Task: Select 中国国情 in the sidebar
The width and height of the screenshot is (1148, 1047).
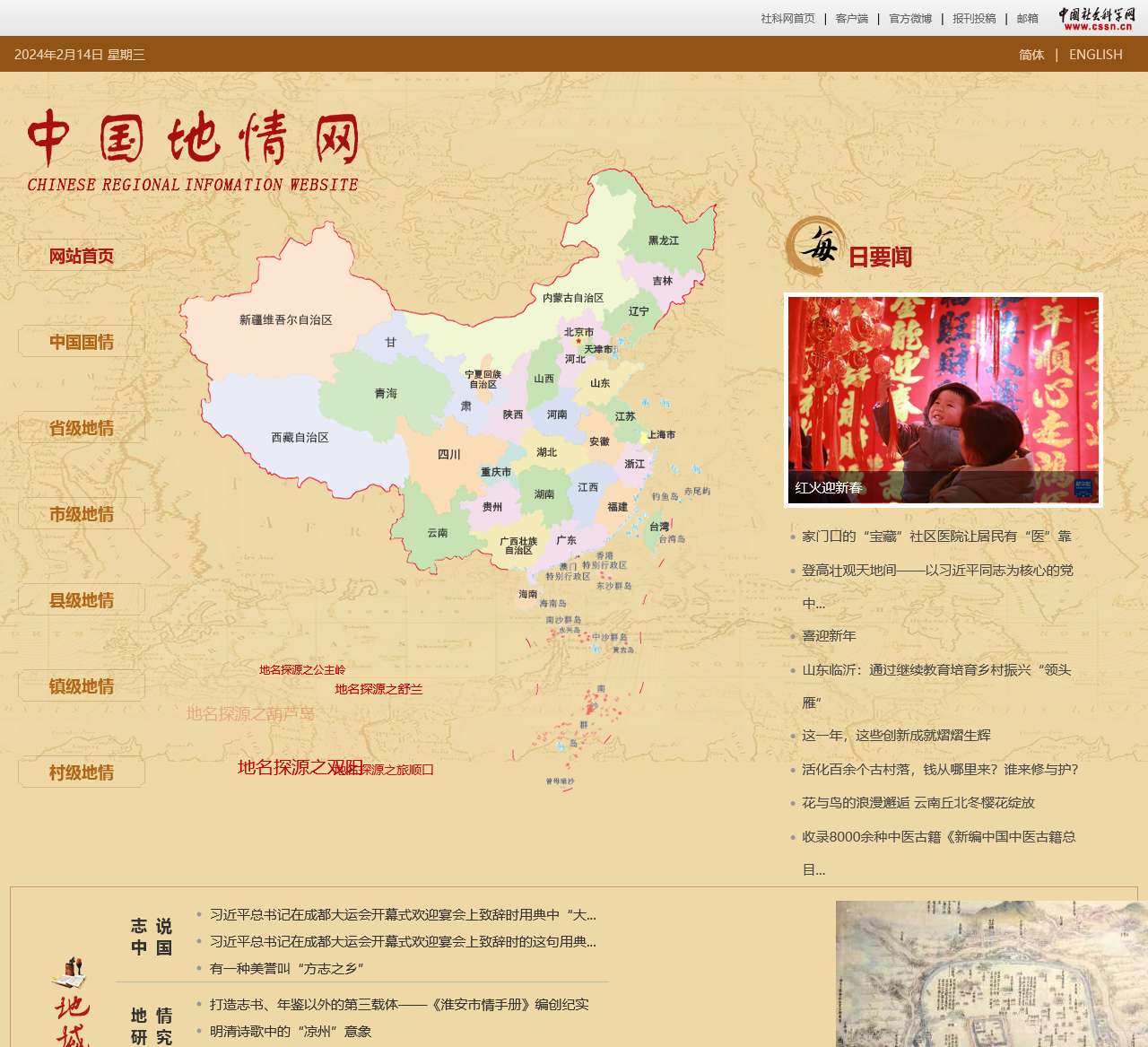Action: pyautogui.click(x=82, y=341)
